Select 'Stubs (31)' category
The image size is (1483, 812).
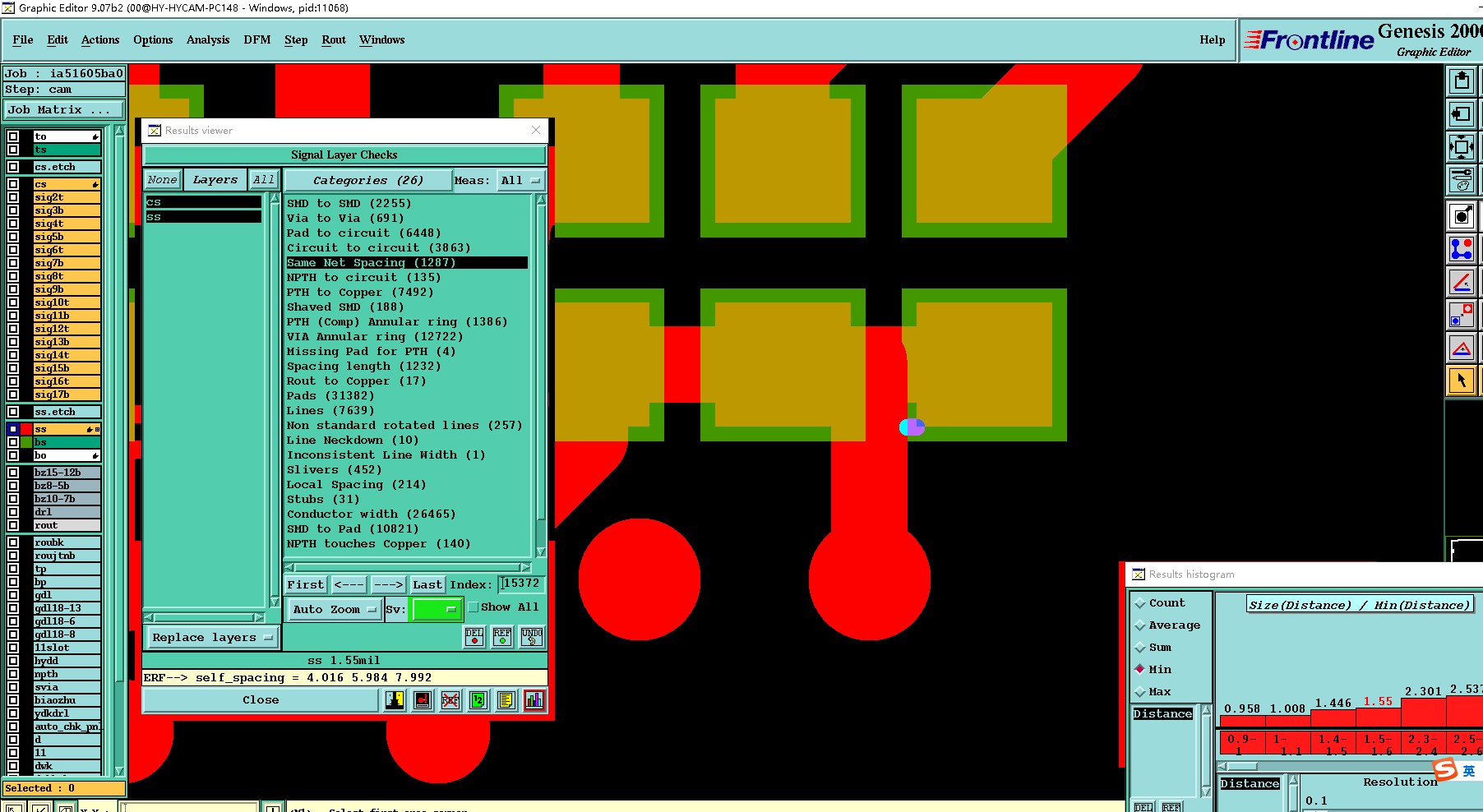[x=322, y=500]
